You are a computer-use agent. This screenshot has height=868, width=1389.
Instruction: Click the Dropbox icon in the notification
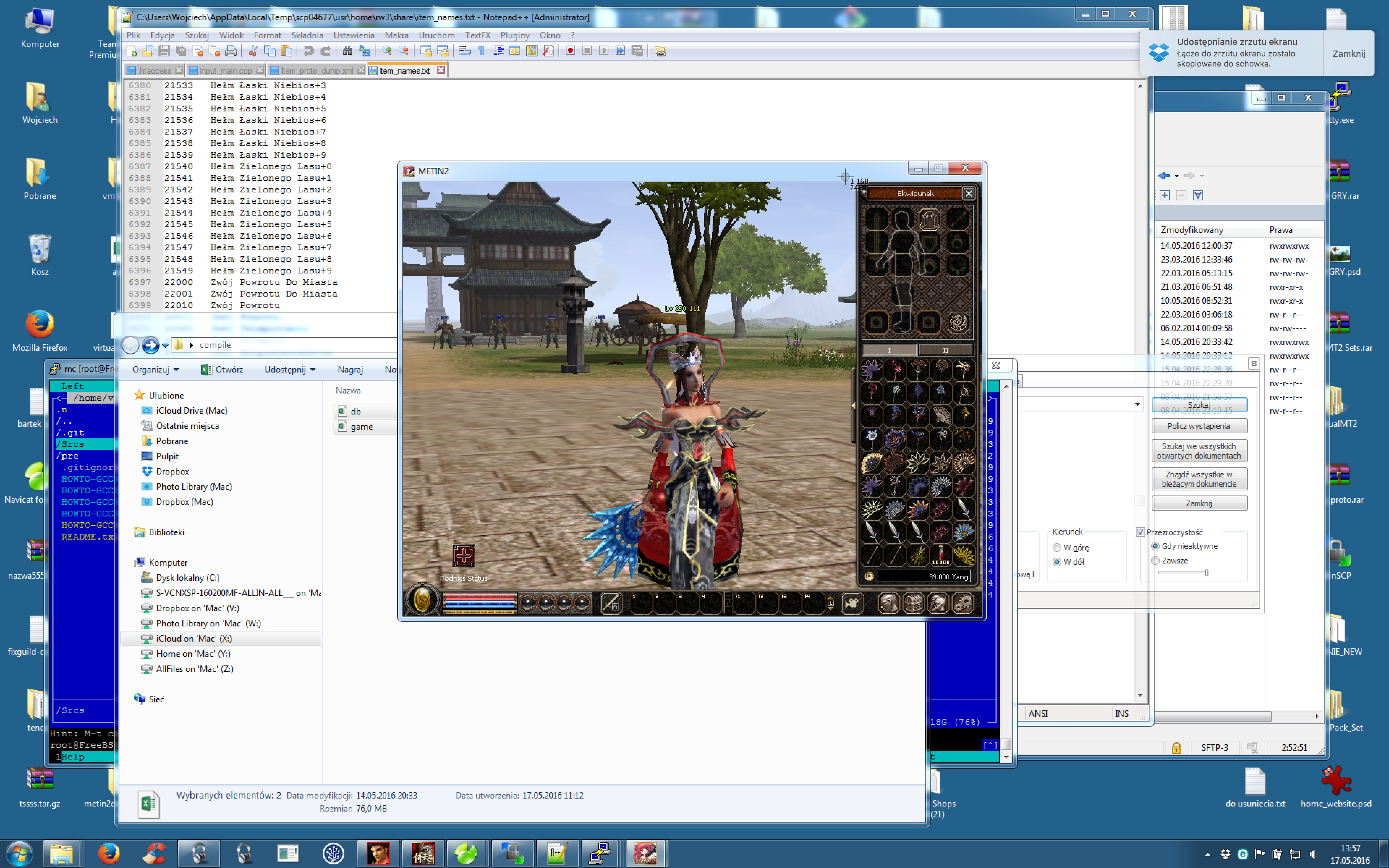pos(1159,53)
